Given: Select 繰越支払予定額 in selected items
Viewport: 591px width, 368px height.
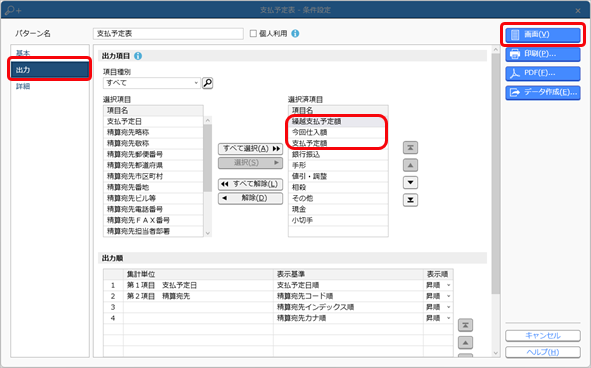Looking at the screenshot, I should click(338, 121).
